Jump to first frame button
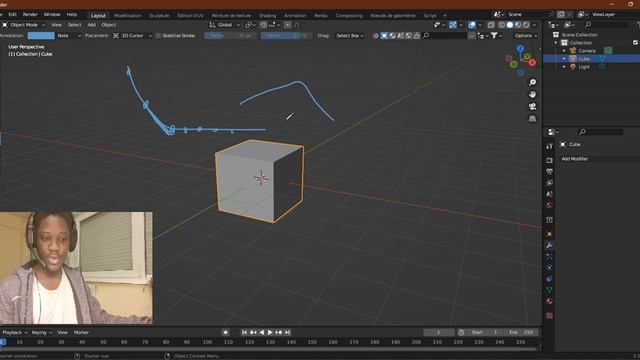This screenshot has height=360, width=640. pos(244,333)
